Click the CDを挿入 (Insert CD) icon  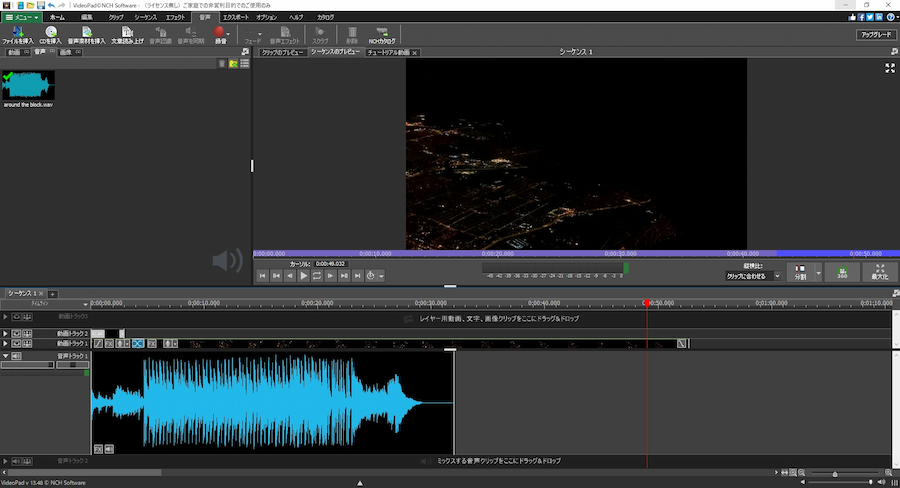pyautogui.click(x=50, y=32)
